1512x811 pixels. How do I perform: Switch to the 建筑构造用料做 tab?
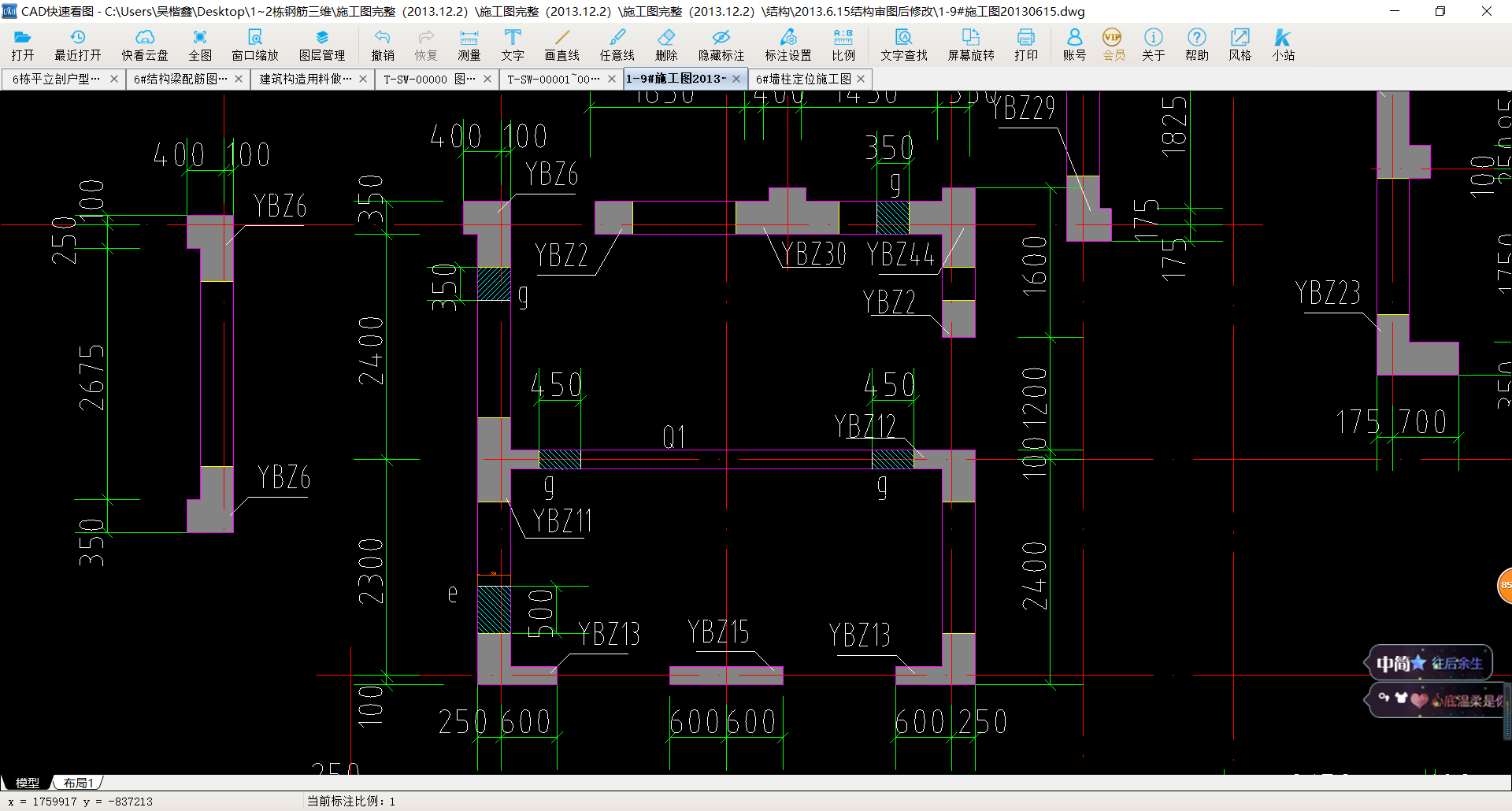(306, 79)
